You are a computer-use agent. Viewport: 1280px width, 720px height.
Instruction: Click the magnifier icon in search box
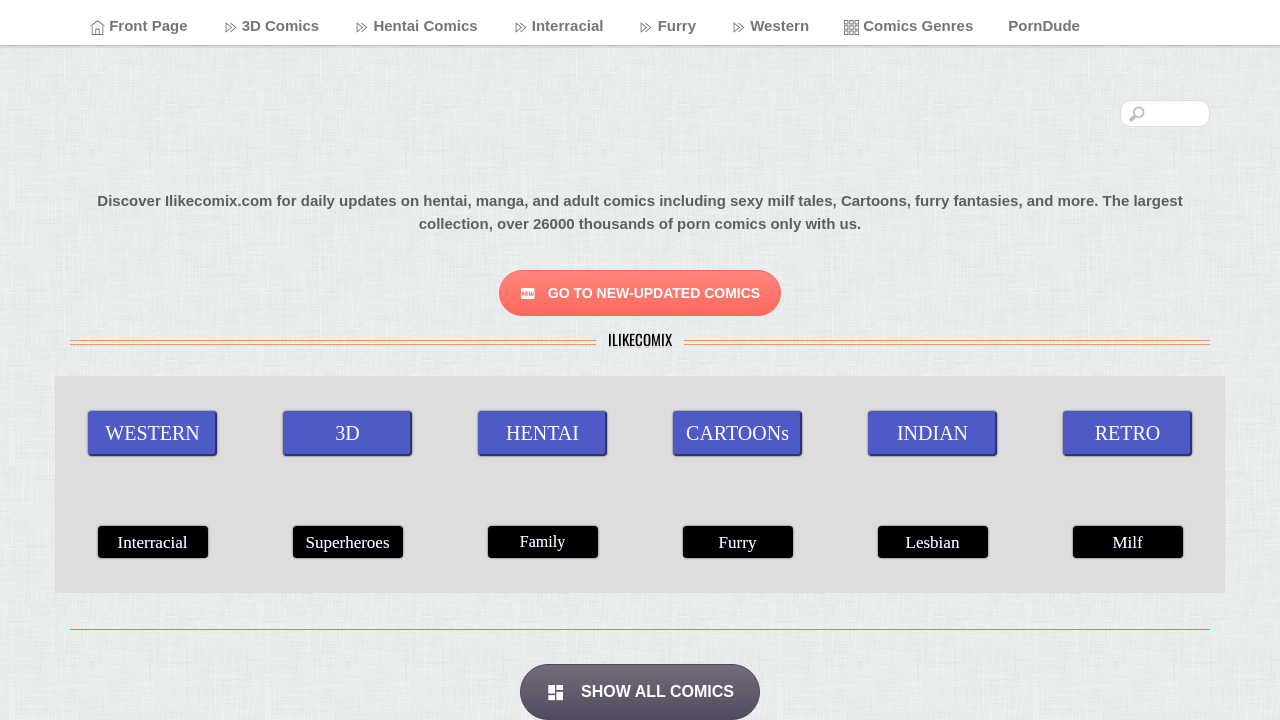[1137, 114]
